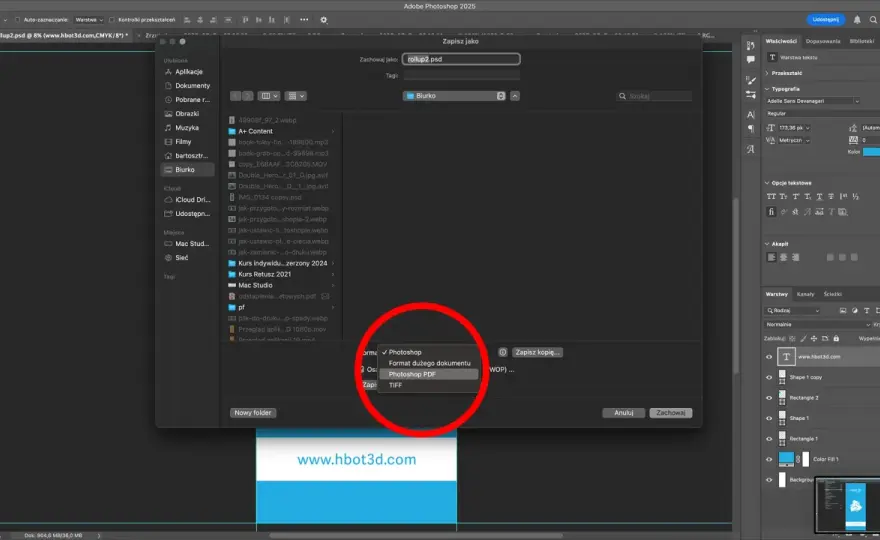Click the lock all layer icon
880x540 pixels.
[x=836, y=338]
